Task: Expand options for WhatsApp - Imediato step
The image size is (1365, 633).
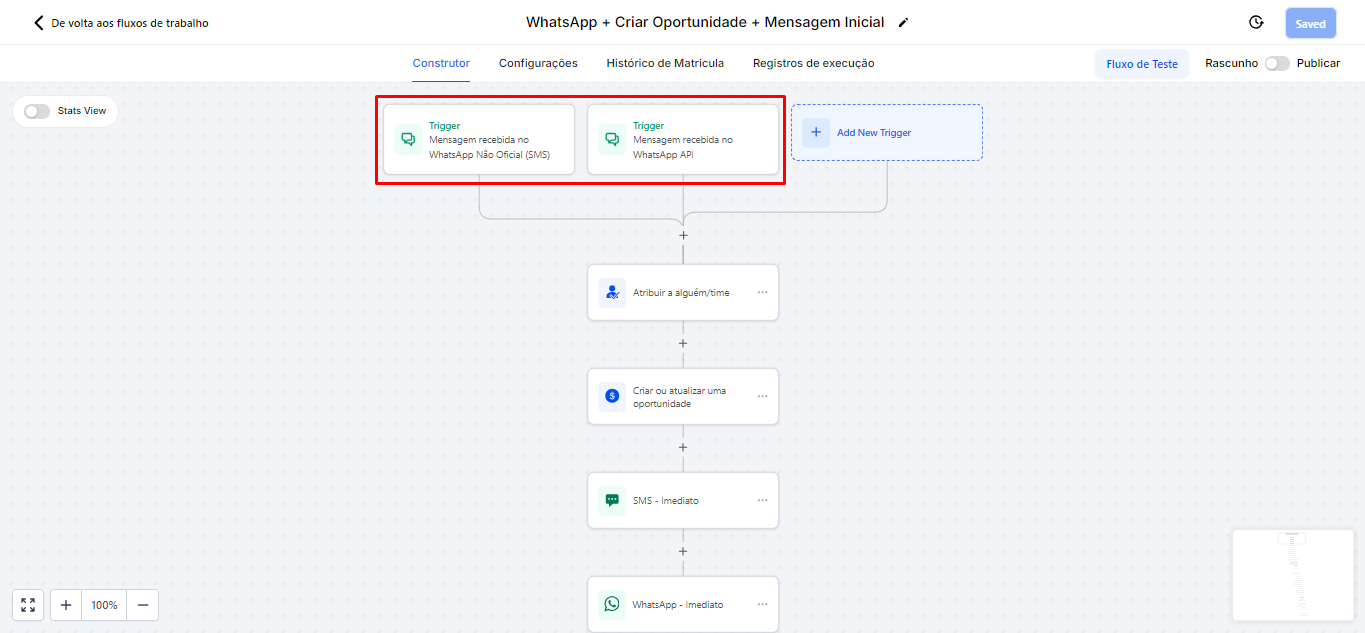Action: pos(762,604)
